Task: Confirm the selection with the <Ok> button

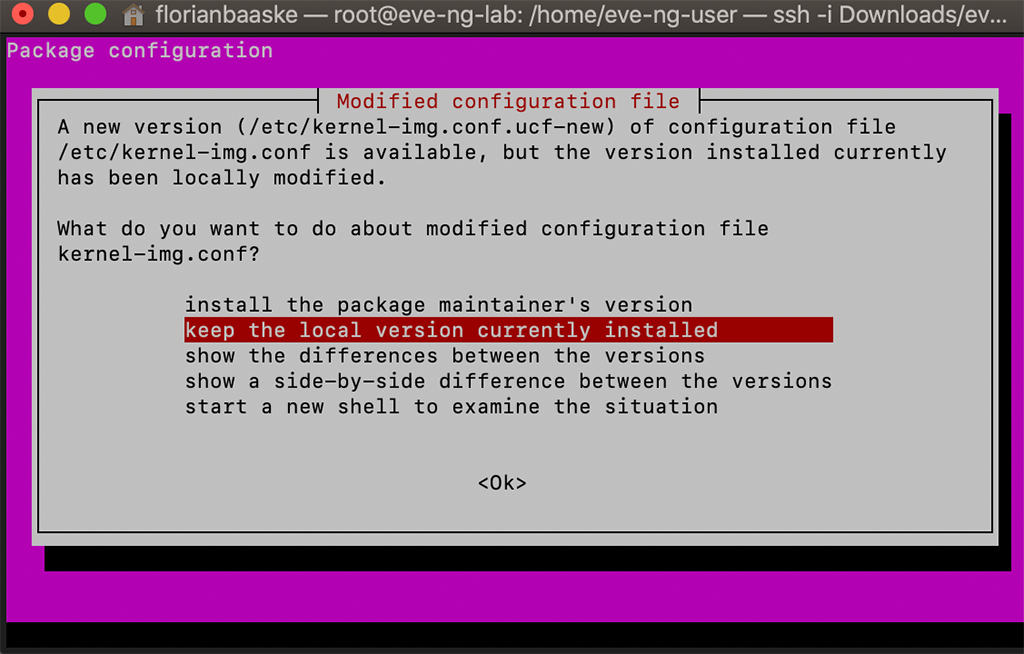Action: pos(502,483)
